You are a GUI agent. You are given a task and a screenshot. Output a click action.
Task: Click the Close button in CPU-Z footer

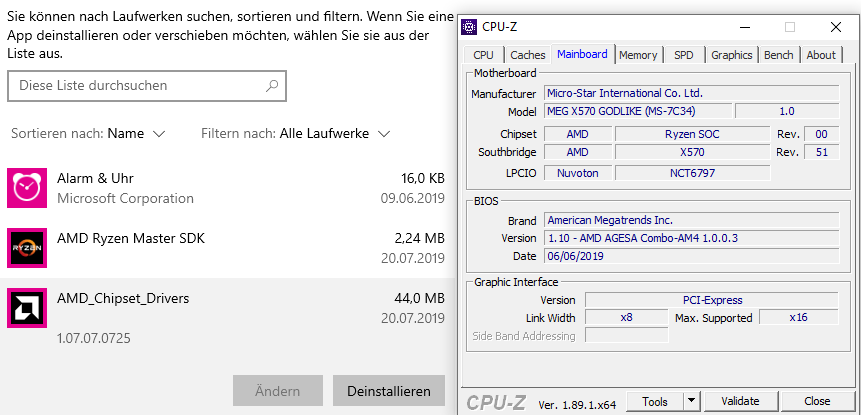tap(817, 402)
